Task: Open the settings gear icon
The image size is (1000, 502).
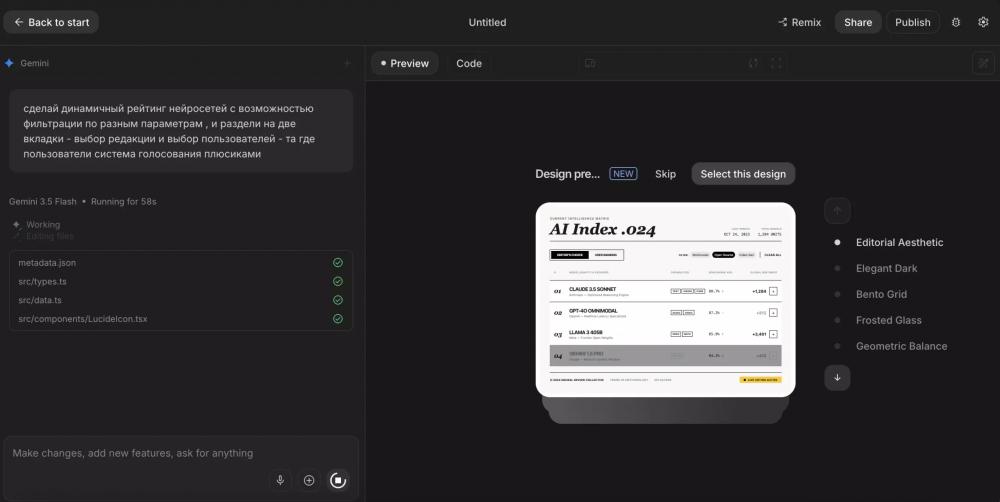Action: [983, 22]
